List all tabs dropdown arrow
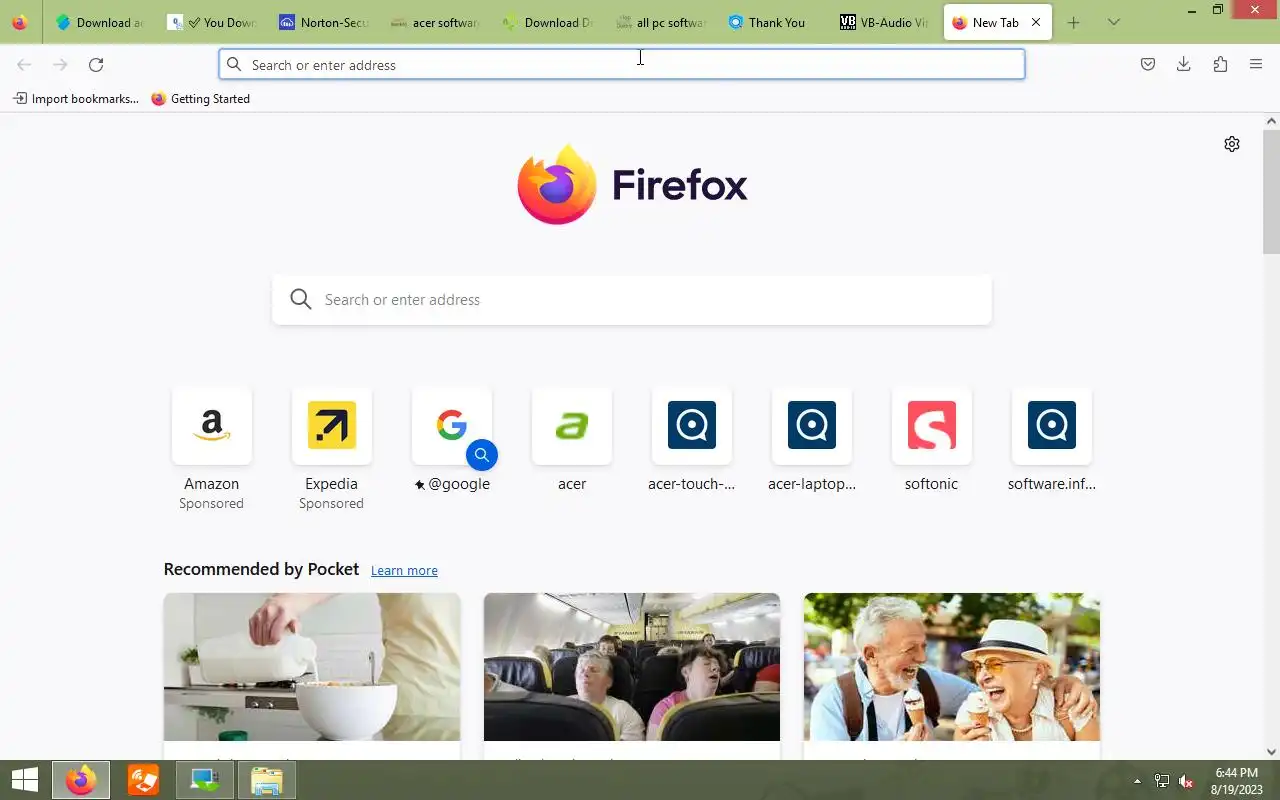Image resolution: width=1280 pixels, height=800 pixels. [1114, 22]
